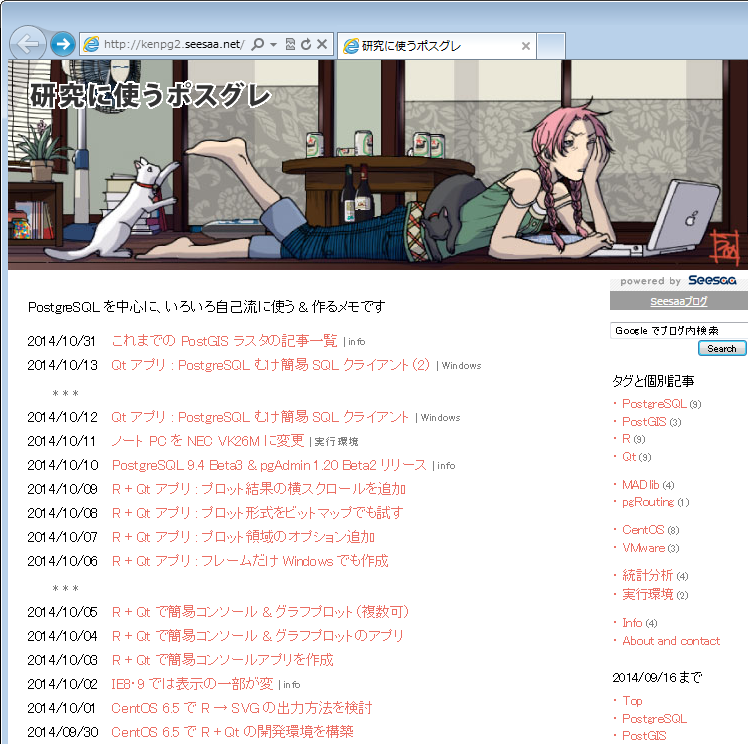Image resolution: width=748 pixels, height=744 pixels.
Task: Close the 研究に使うポスグレ tab
Action: (x=526, y=46)
